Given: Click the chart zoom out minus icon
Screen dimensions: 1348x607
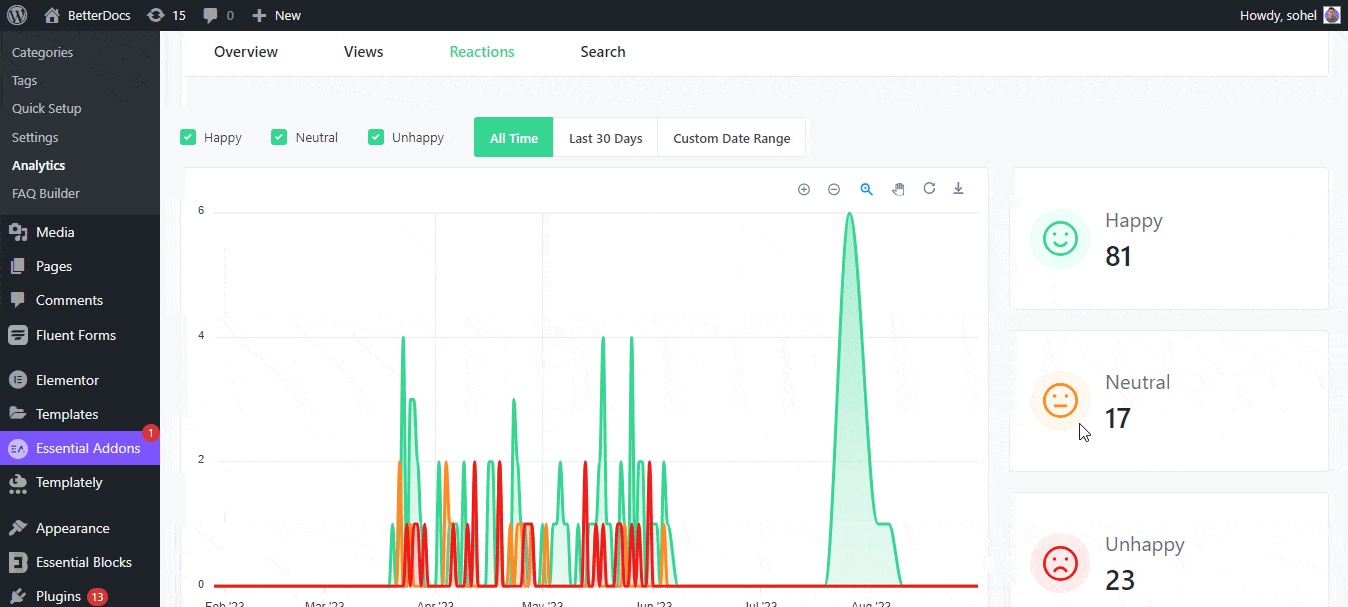Looking at the screenshot, I should coord(834,189).
